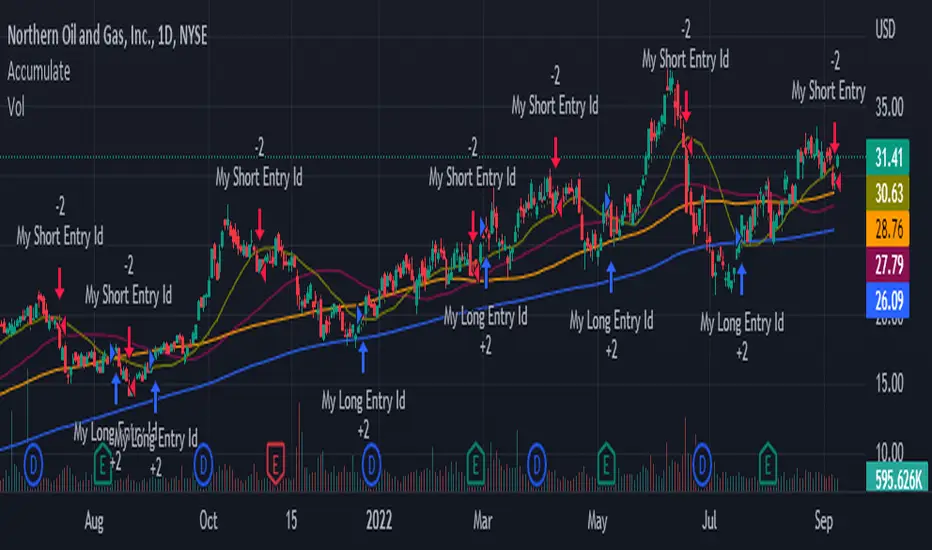Click the blue long-entry arrow at the July low
The image size is (932, 550).
click(x=741, y=279)
